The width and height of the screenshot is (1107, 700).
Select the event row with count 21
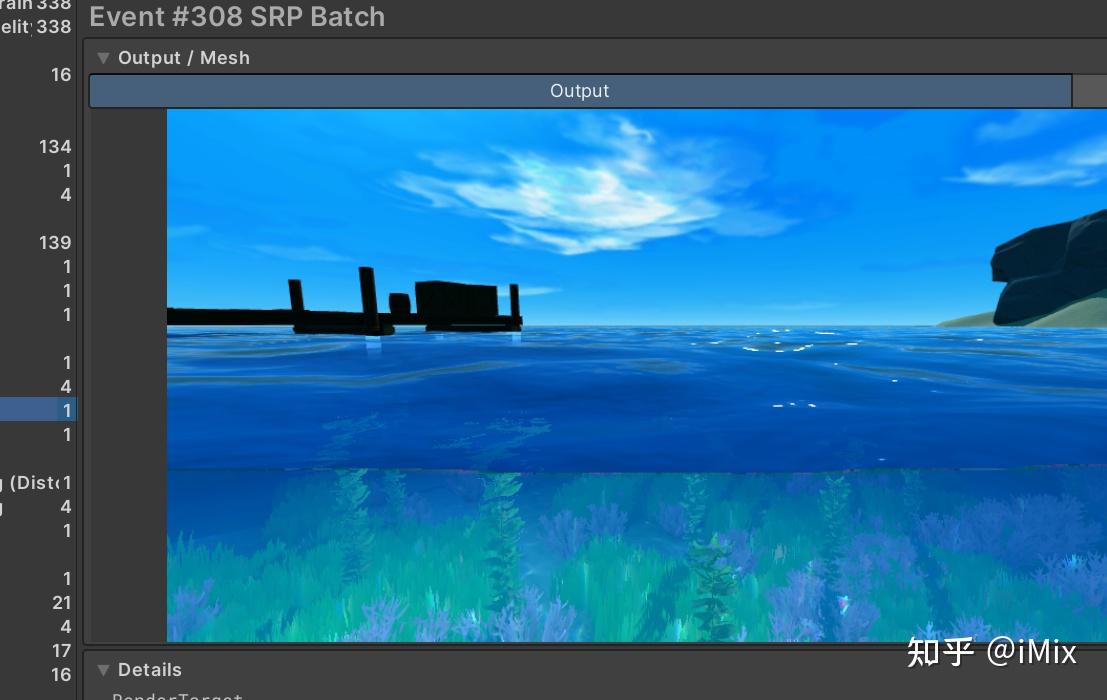tap(37, 603)
